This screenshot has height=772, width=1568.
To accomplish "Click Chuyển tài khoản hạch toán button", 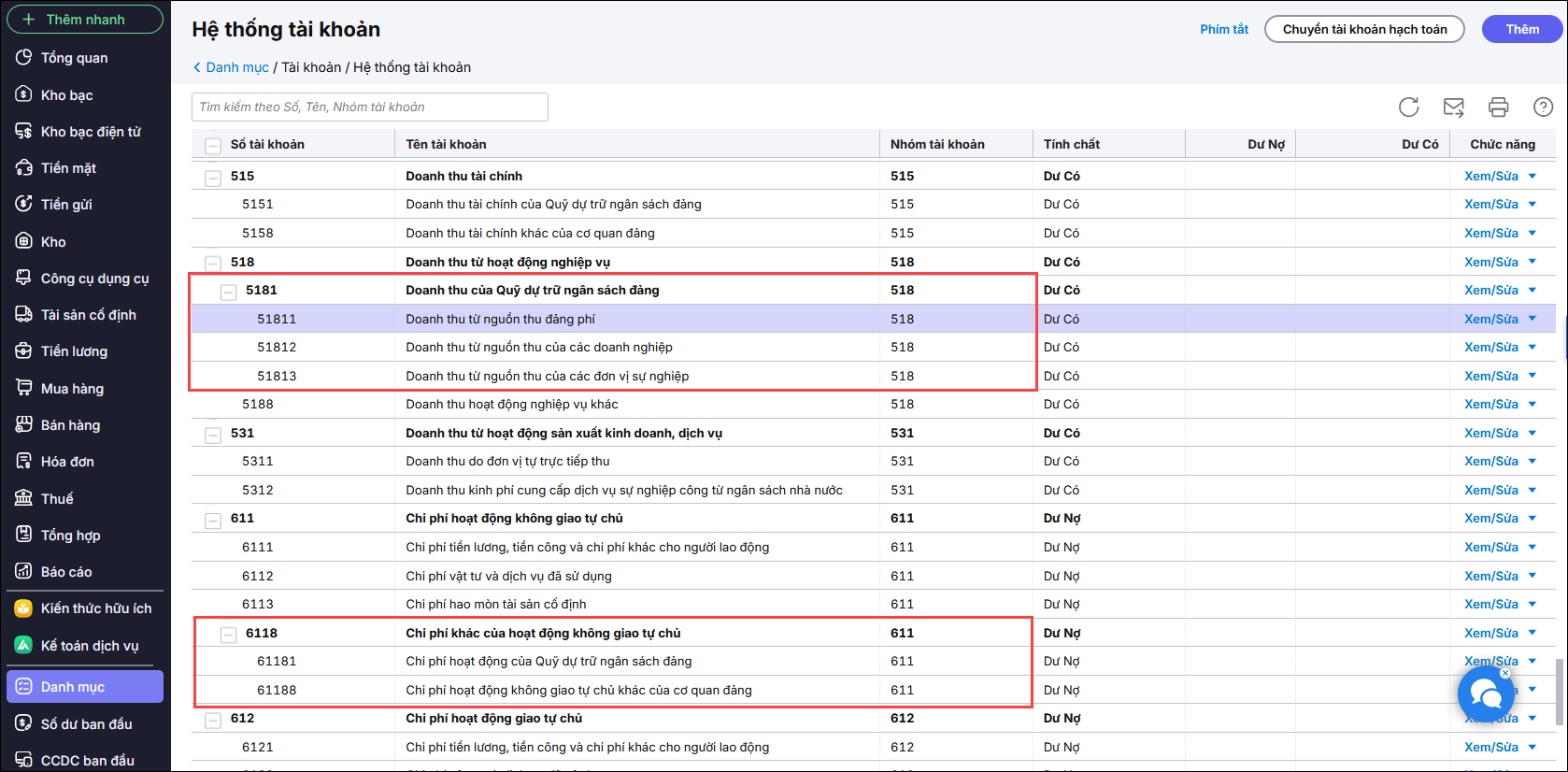I will click(x=1363, y=29).
